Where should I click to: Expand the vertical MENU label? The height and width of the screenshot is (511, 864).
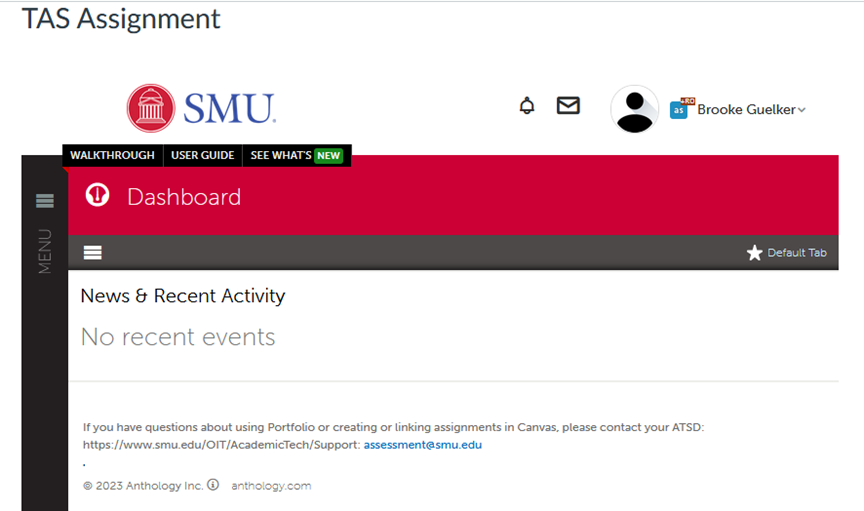coord(45,251)
